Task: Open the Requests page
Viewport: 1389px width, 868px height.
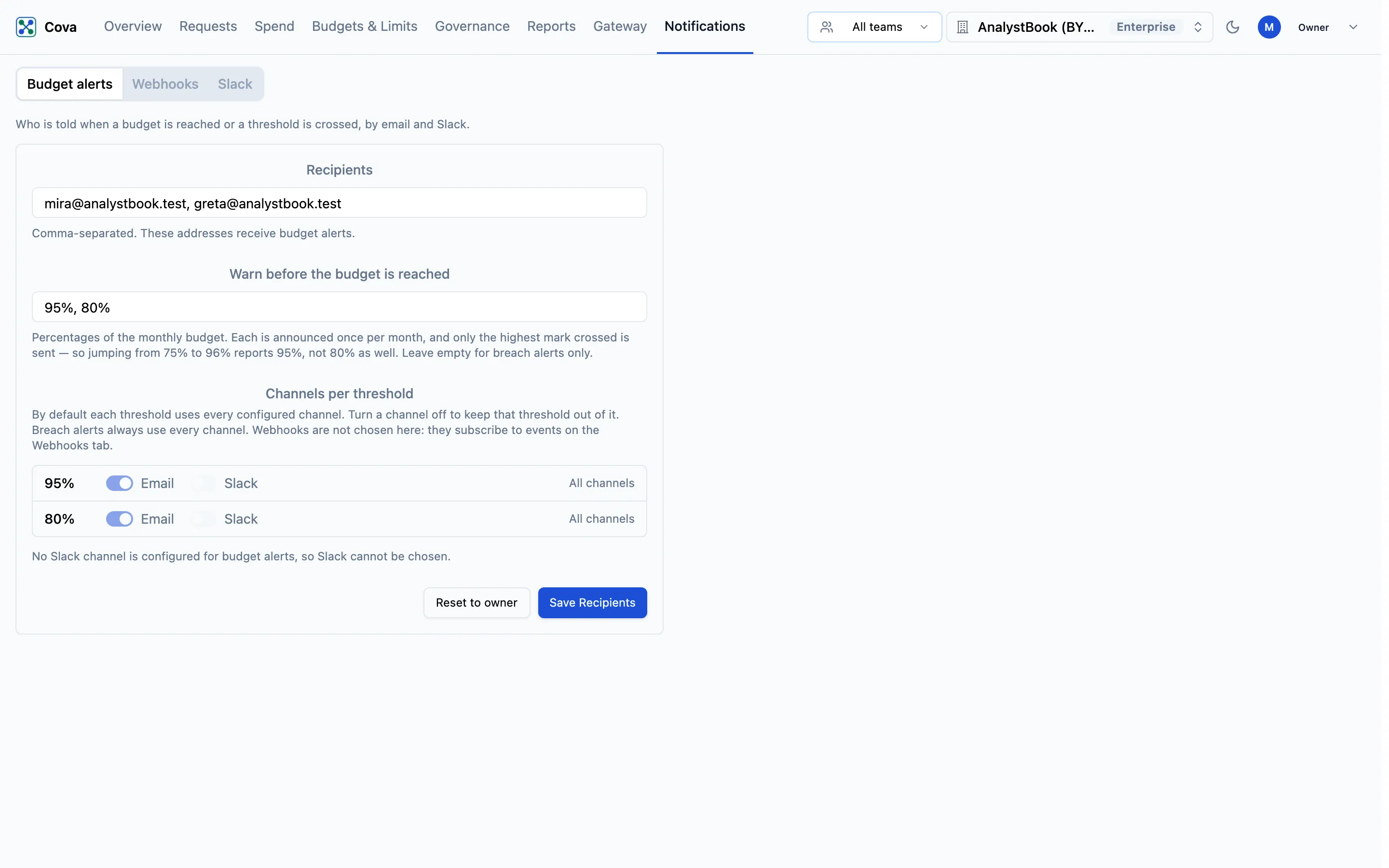Action: (x=208, y=27)
